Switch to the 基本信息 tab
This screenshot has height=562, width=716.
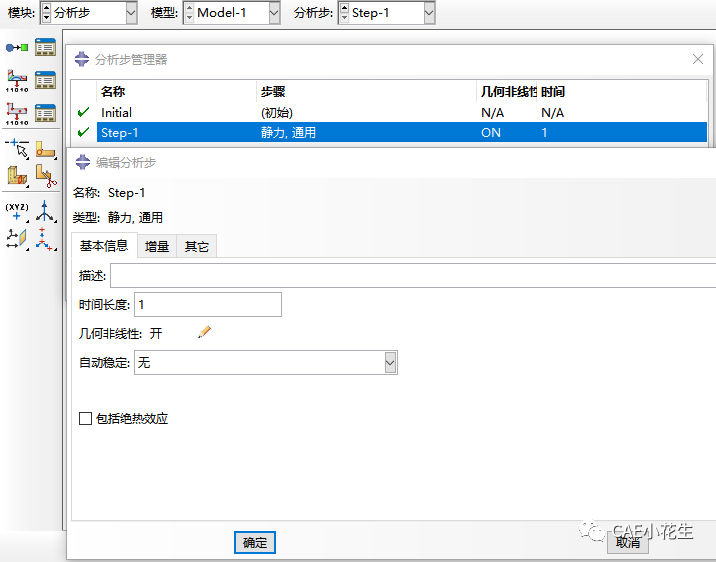pos(104,246)
